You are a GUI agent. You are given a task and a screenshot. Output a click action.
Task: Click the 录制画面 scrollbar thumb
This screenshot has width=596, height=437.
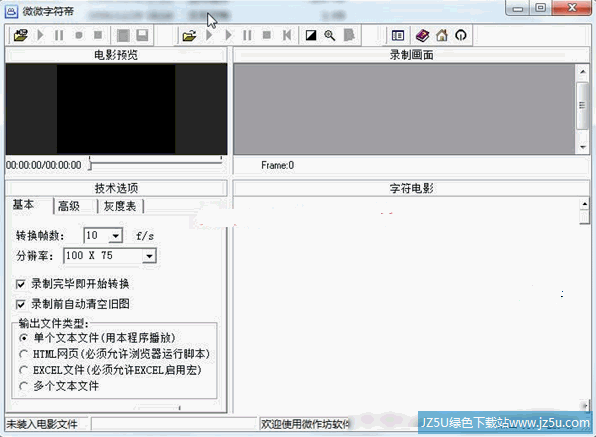coord(582,106)
